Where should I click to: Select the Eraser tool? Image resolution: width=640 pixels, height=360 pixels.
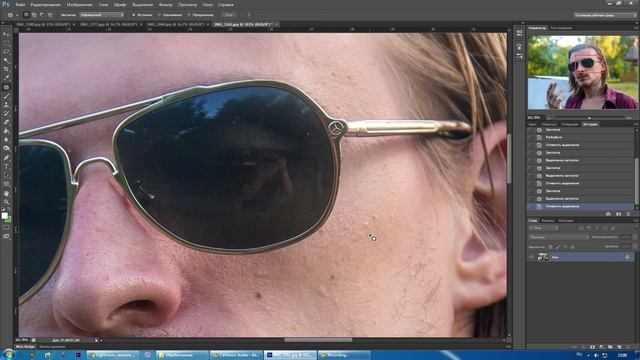point(6,122)
